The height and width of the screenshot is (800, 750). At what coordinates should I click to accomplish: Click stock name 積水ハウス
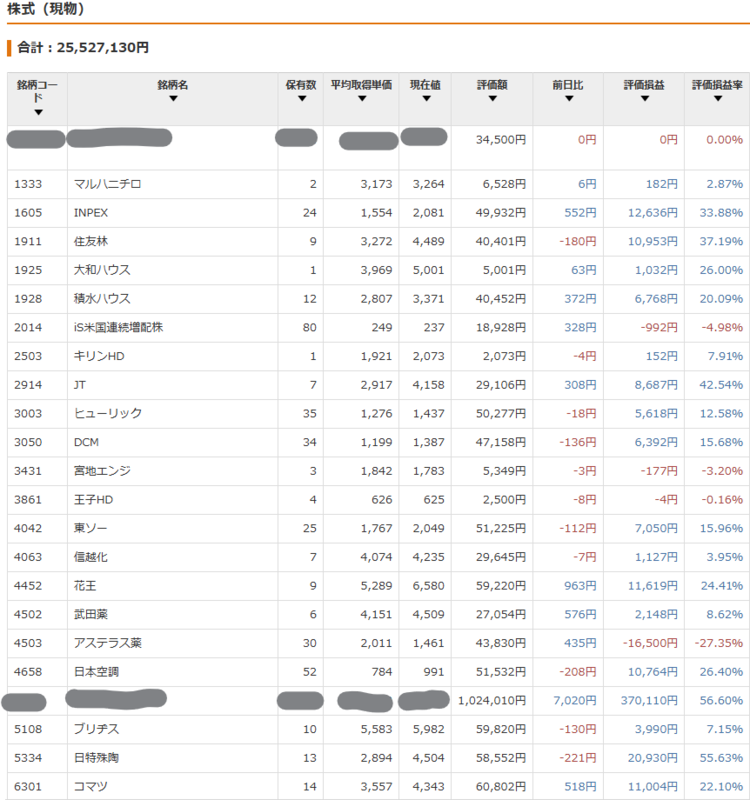point(102,298)
